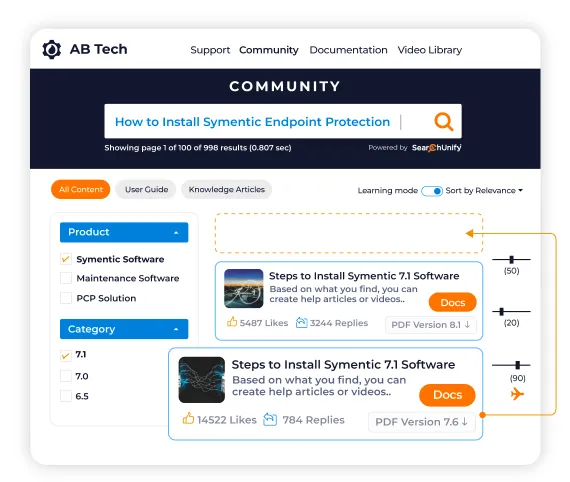Check the PCP Solution checkbox
570x482 pixels.
pyautogui.click(x=66, y=298)
